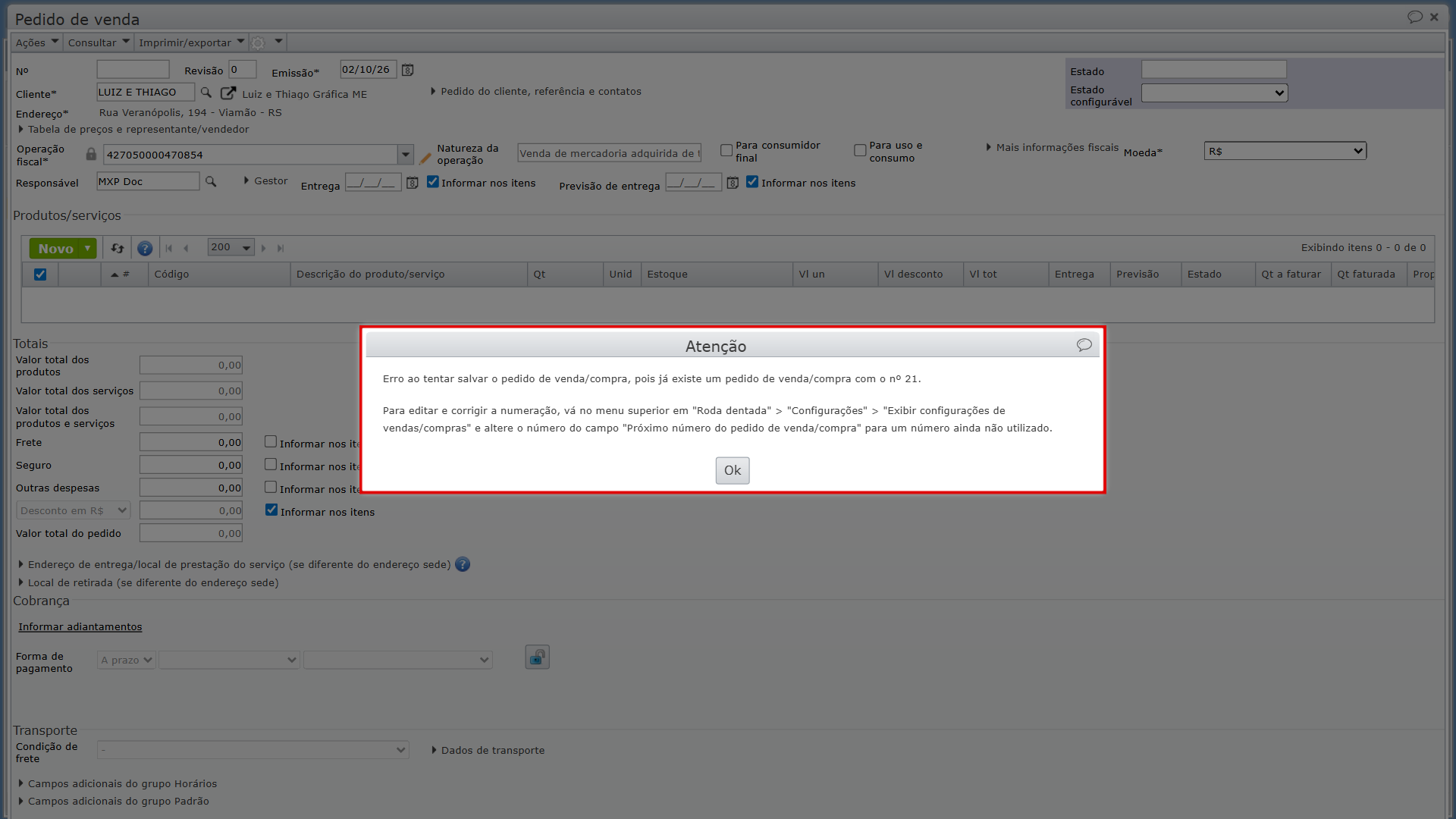Viewport: 1456px width, 819px height.
Task: Click the Nº input field
Action: click(133, 70)
